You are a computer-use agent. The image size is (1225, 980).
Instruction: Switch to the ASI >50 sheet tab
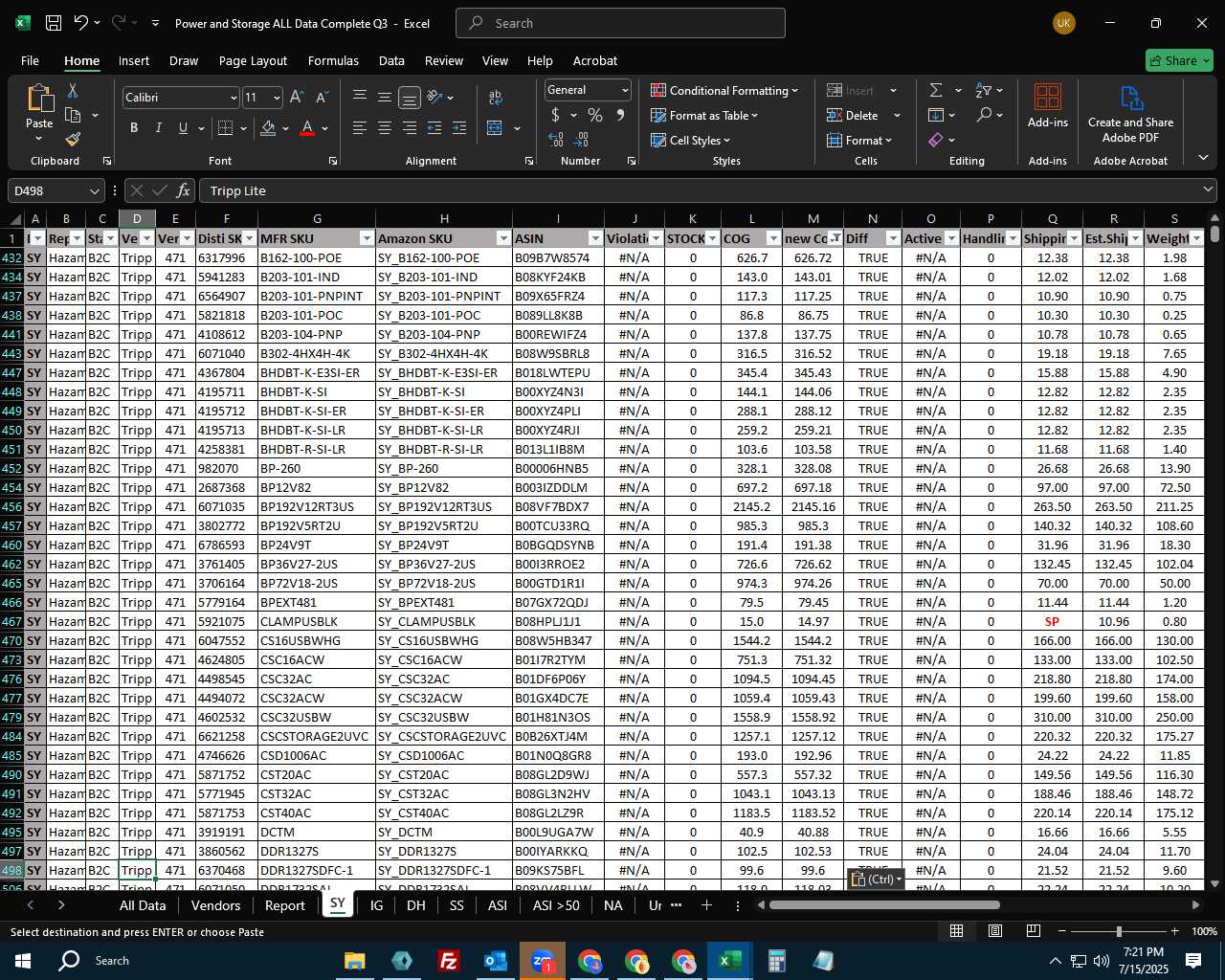(556, 905)
